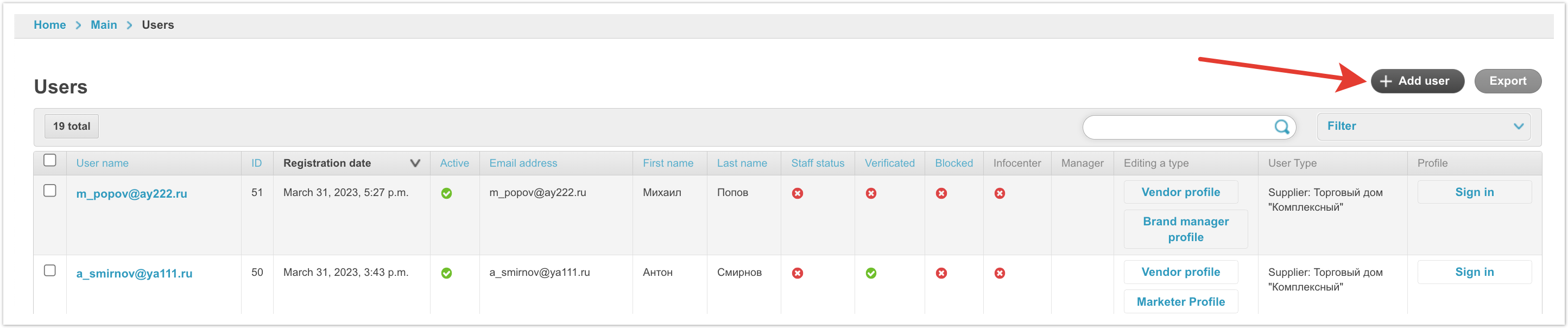Check the box for m_popov@ay222.ru row

click(50, 191)
